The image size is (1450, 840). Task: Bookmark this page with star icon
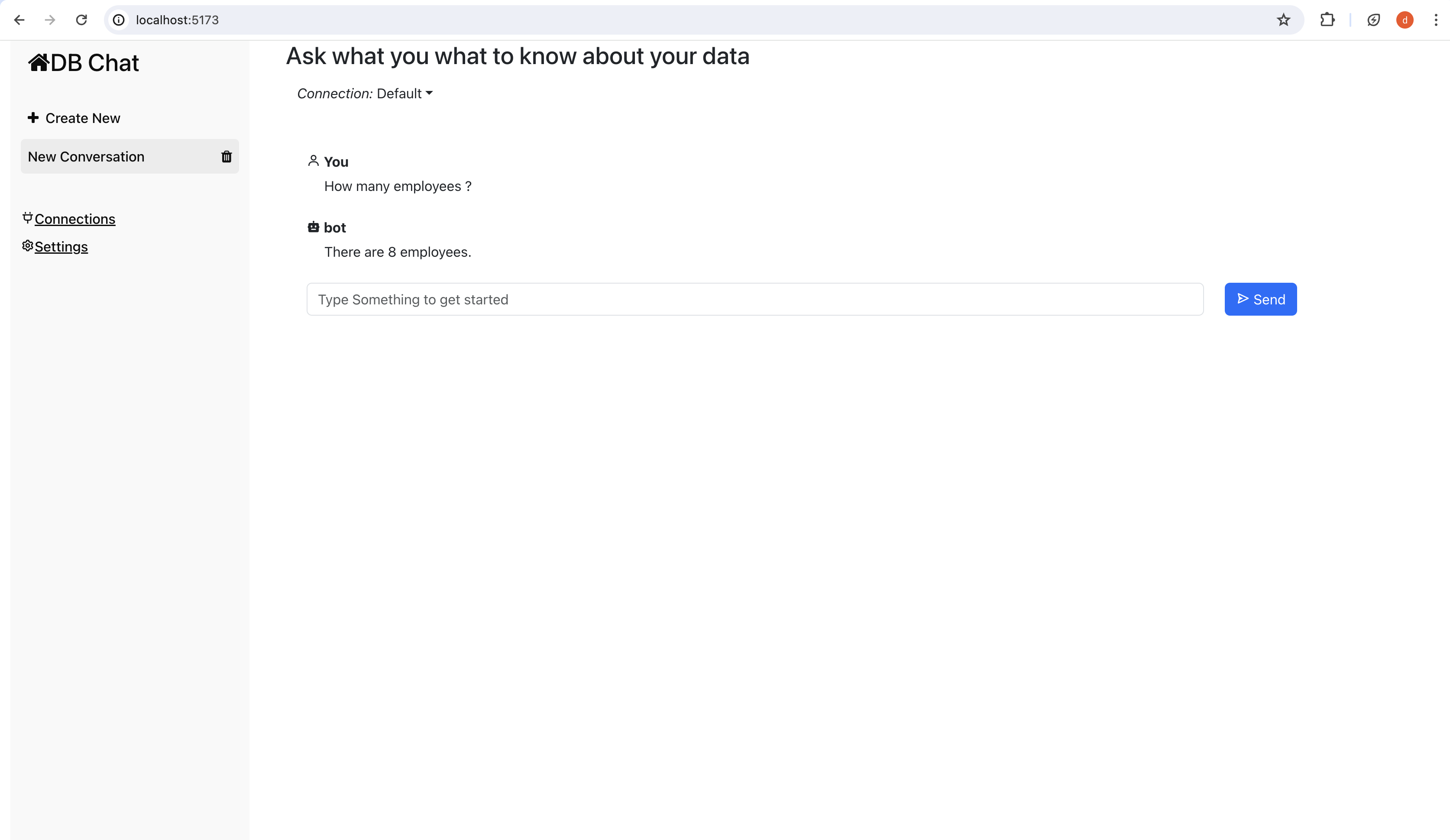1283,20
